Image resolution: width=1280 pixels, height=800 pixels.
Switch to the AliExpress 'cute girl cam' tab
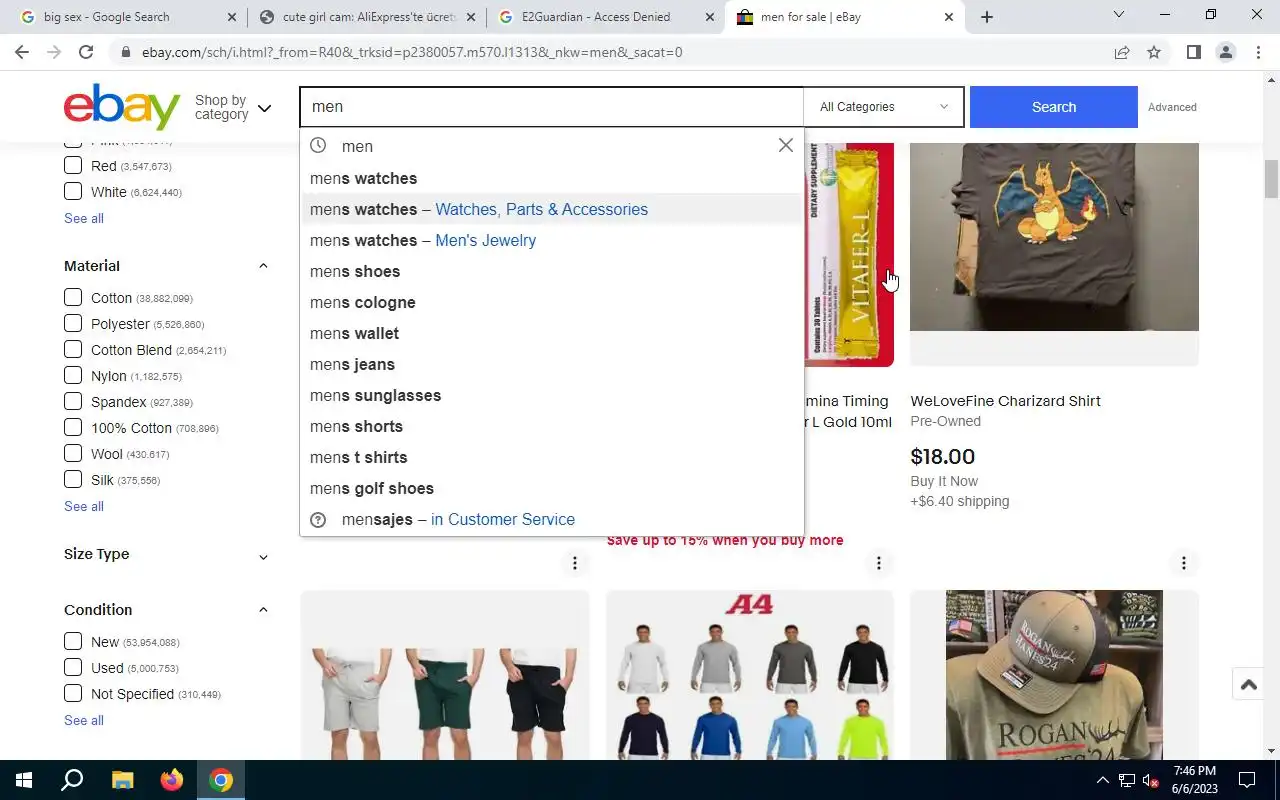pyautogui.click(x=366, y=17)
